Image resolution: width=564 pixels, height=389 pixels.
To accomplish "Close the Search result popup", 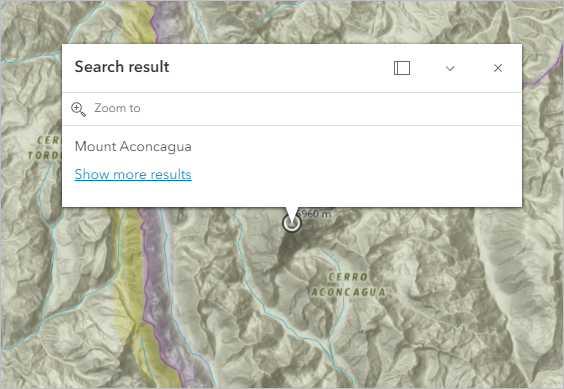I will (498, 68).
